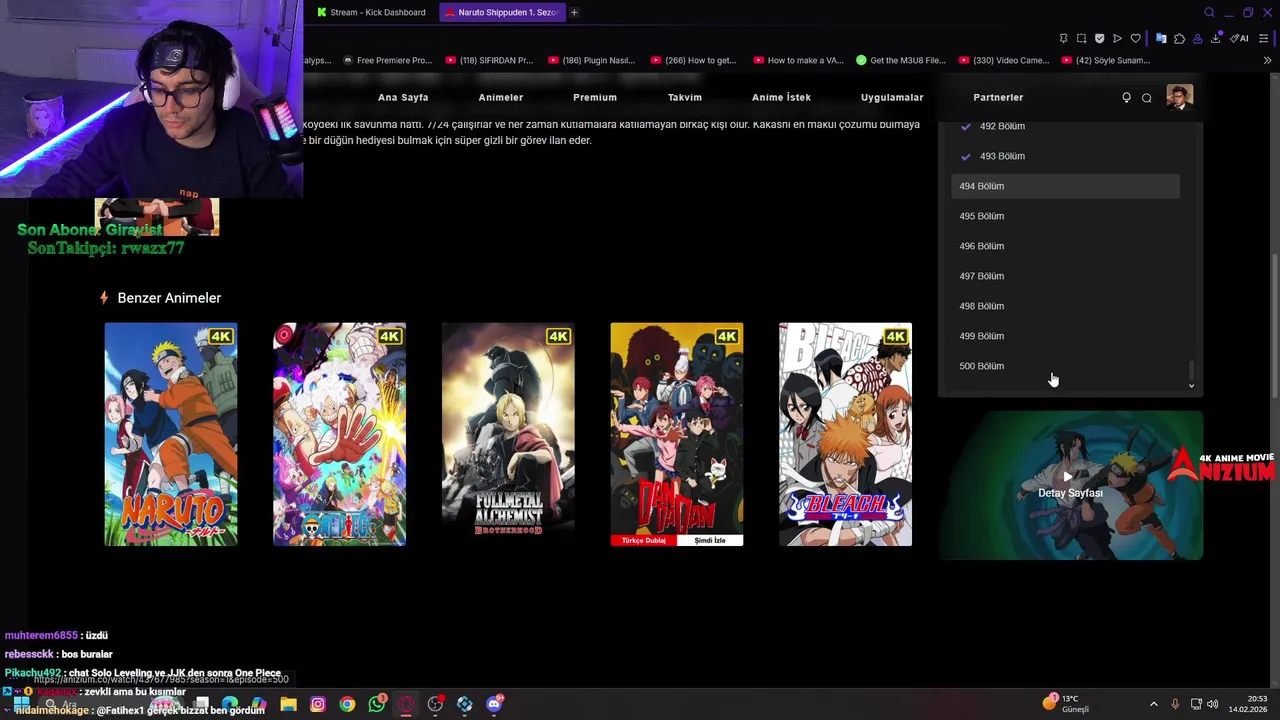Open Fullmetal Alchemist Brotherhood poster
1280x720 pixels.
pyautogui.click(x=508, y=434)
